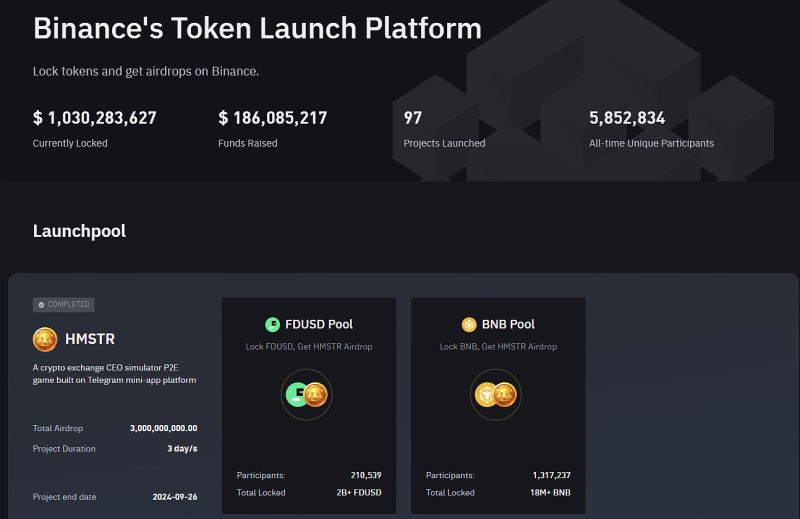
Task: Click the Binance's Token Launch Platform heading
Action: (x=257, y=28)
